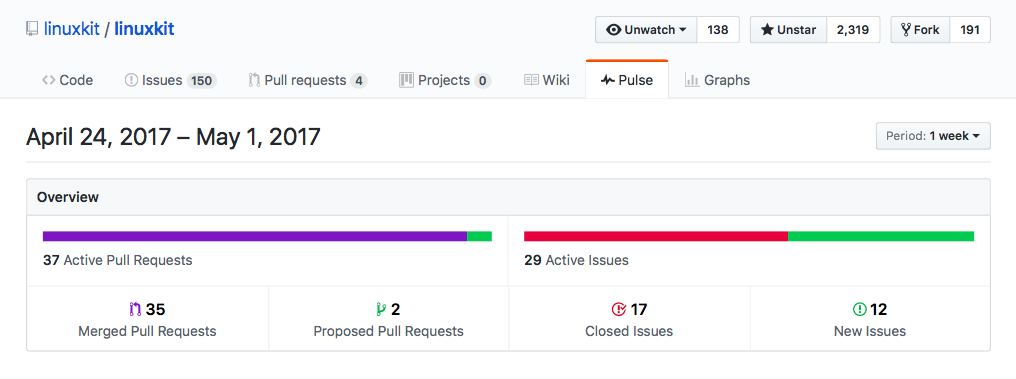
Task: Open 2 Proposed Pull Requests link
Action: tap(389, 320)
